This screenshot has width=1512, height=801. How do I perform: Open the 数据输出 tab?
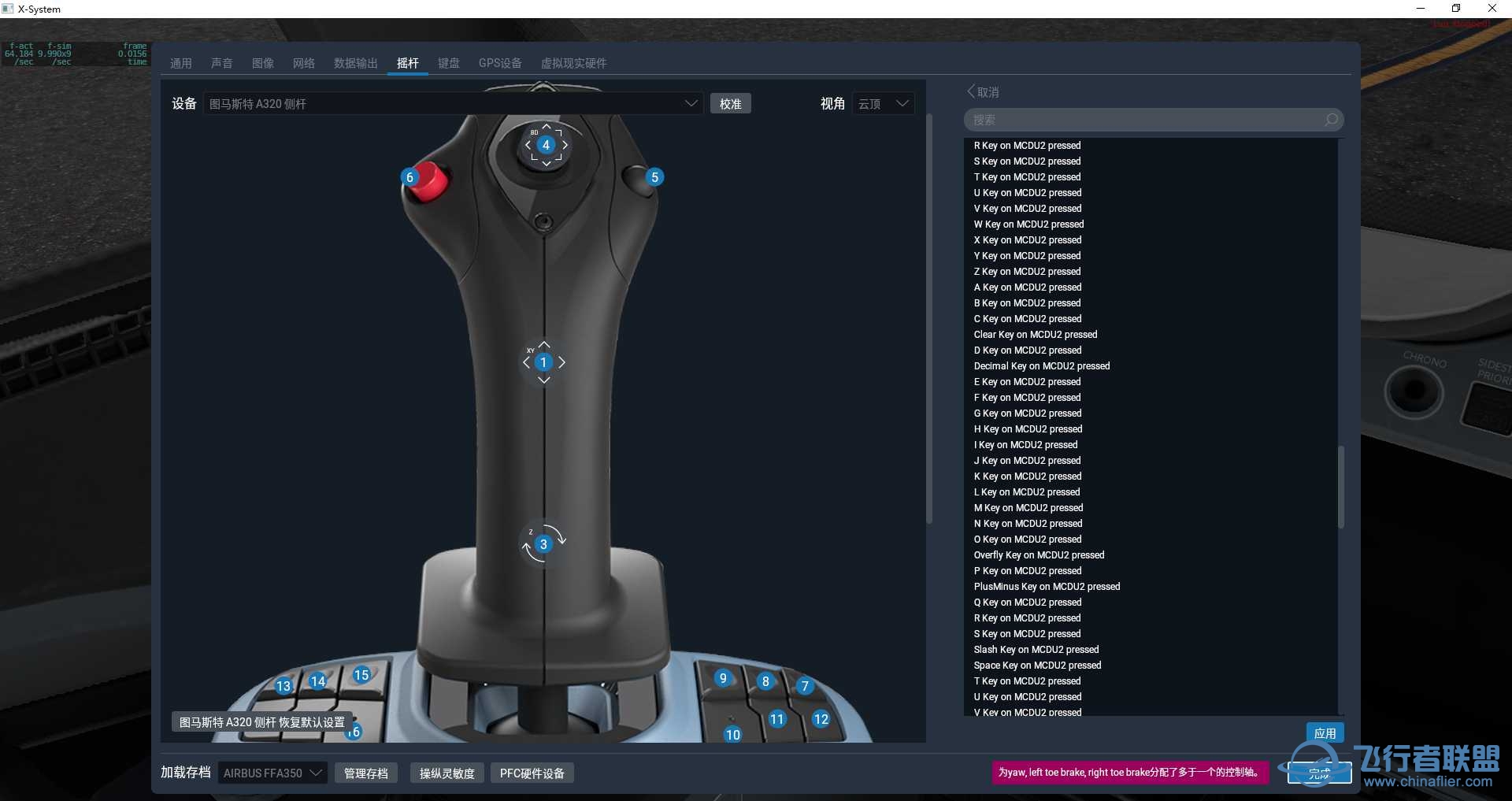pyautogui.click(x=355, y=63)
